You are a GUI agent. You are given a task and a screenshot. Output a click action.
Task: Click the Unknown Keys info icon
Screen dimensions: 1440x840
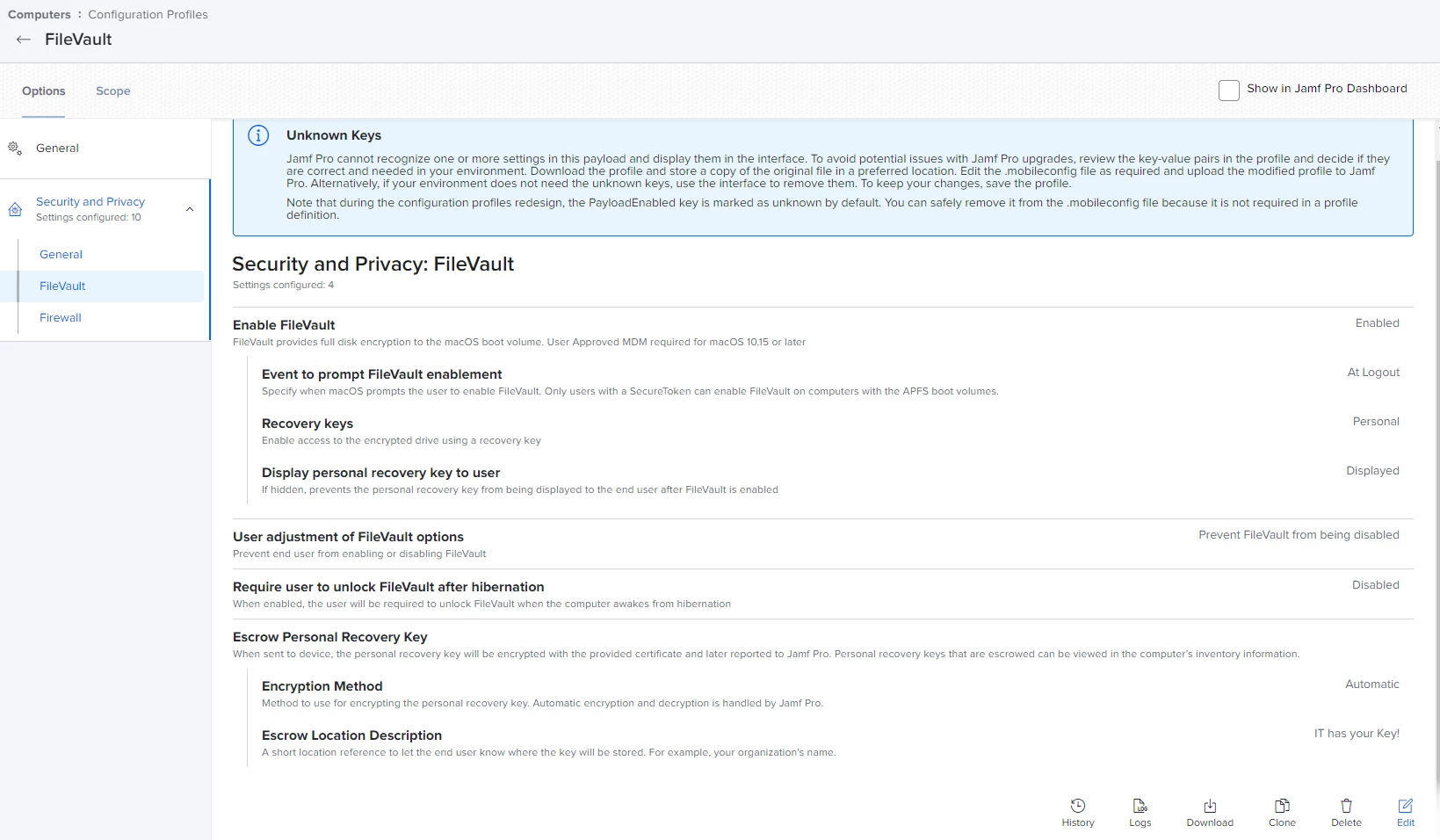pyautogui.click(x=258, y=135)
